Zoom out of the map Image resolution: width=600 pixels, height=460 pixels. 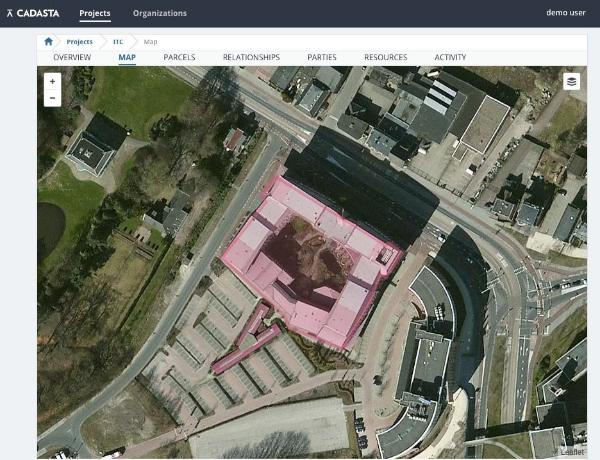(52, 97)
